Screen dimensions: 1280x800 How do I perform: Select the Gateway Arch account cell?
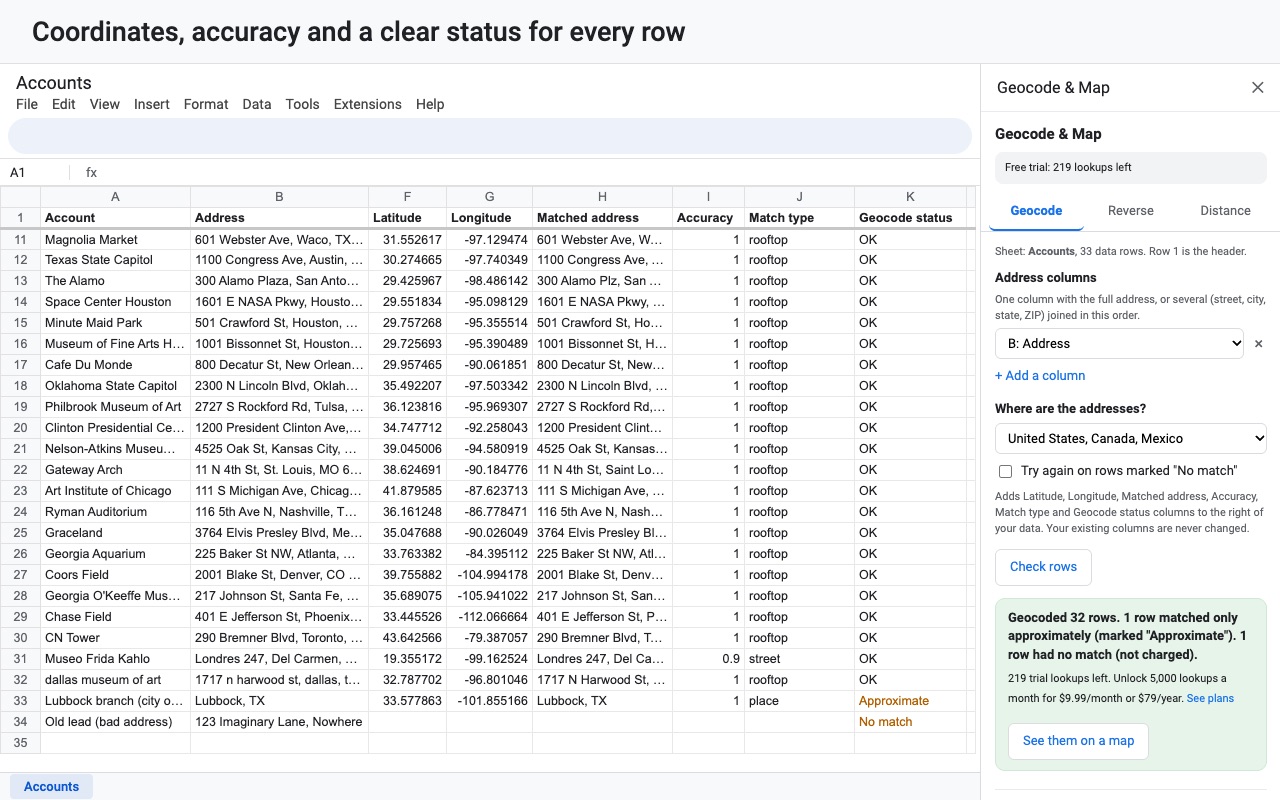pos(115,470)
